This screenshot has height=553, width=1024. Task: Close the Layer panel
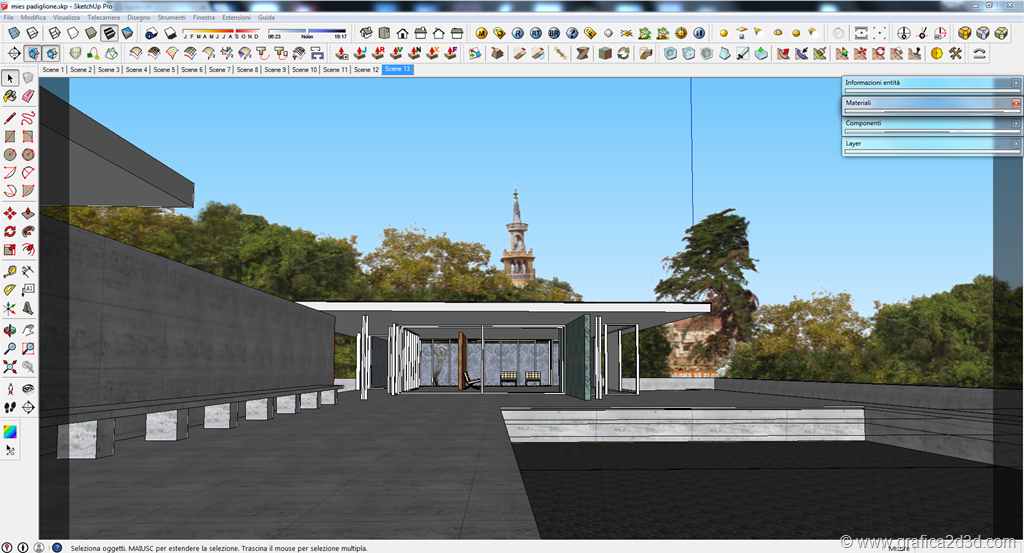click(1016, 144)
